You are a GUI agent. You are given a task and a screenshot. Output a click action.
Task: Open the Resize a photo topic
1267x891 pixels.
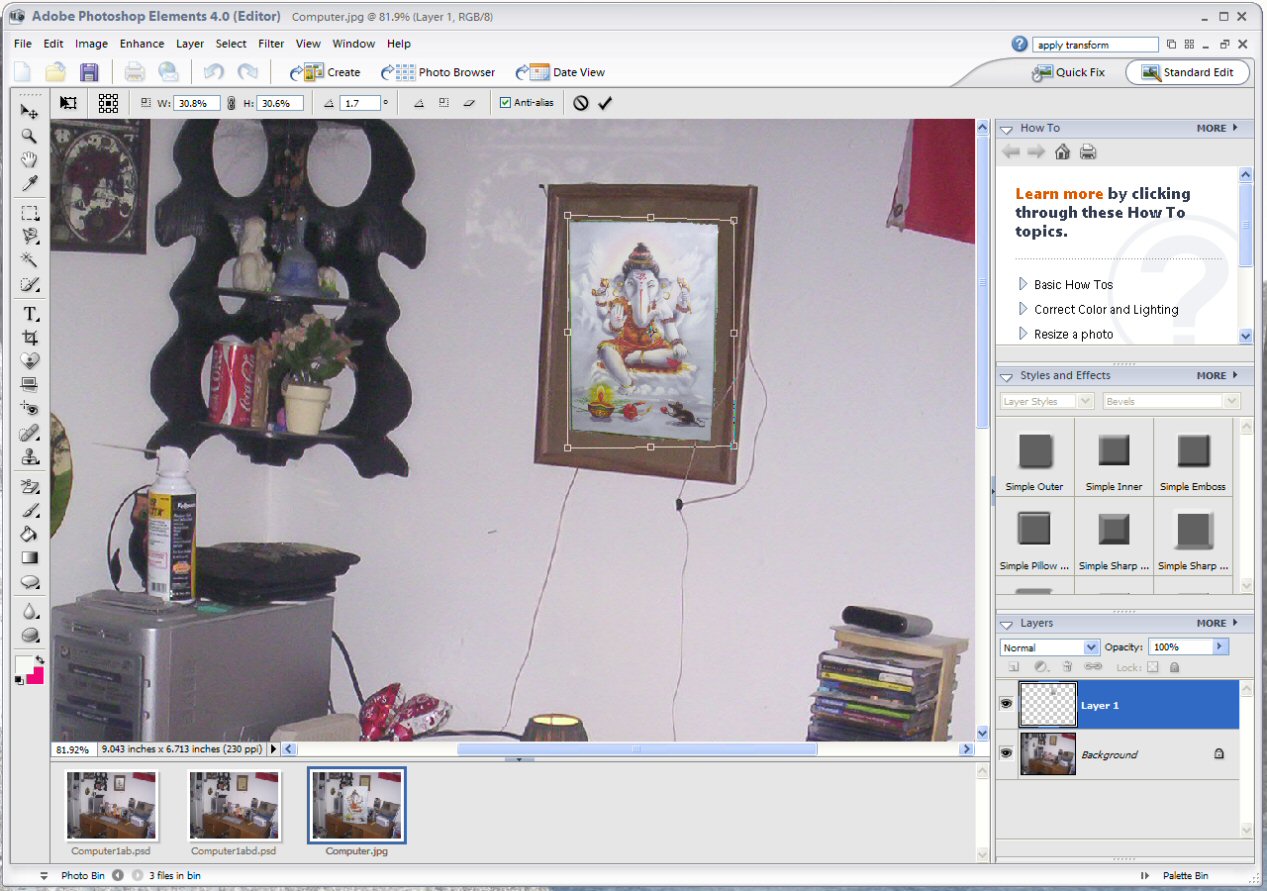(1073, 335)
